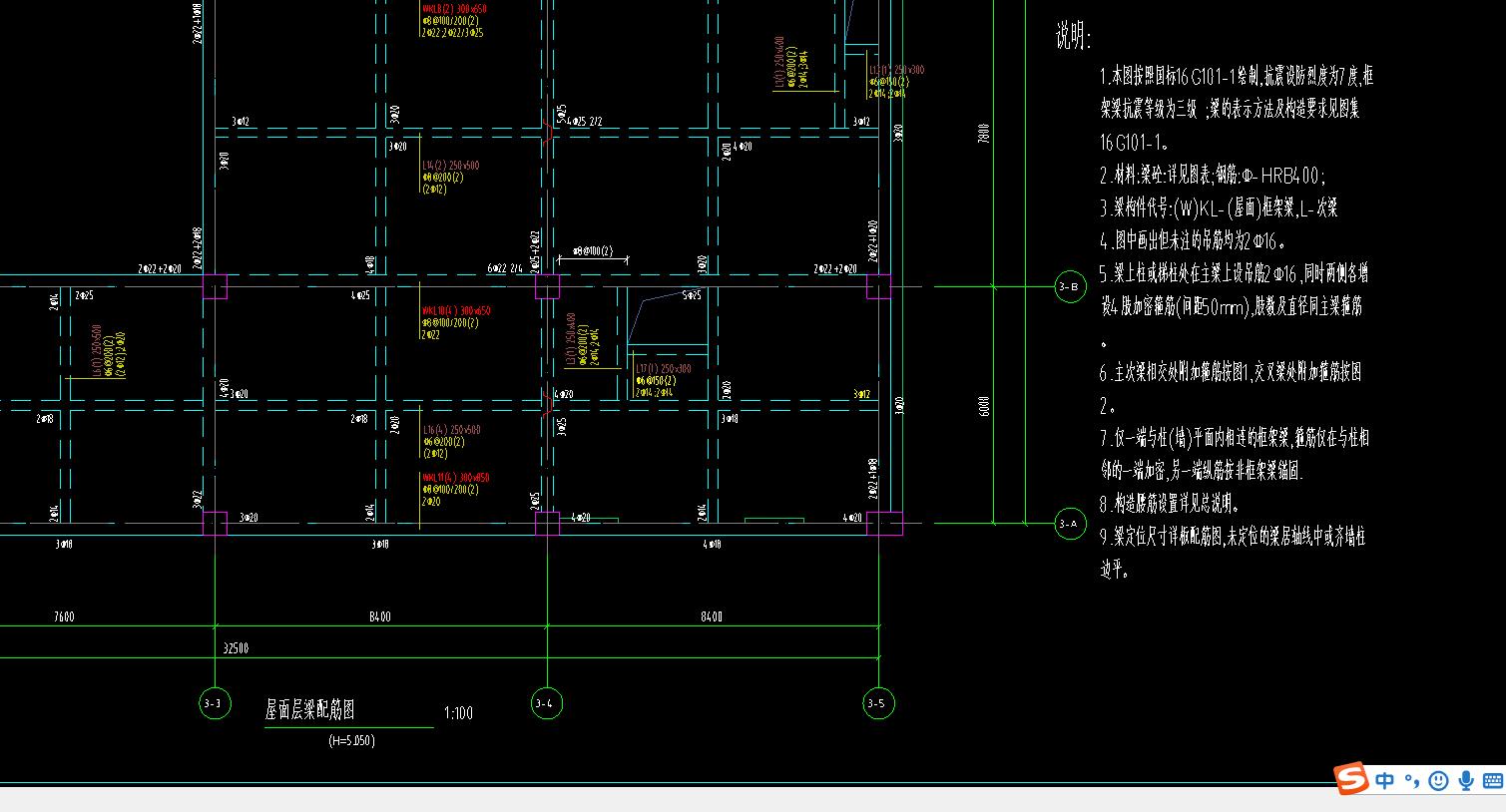Viewport: 1506px width, 812px height.
Task: Select the red beam label WKL10(4) 300x650
Action: pos(456,311)
